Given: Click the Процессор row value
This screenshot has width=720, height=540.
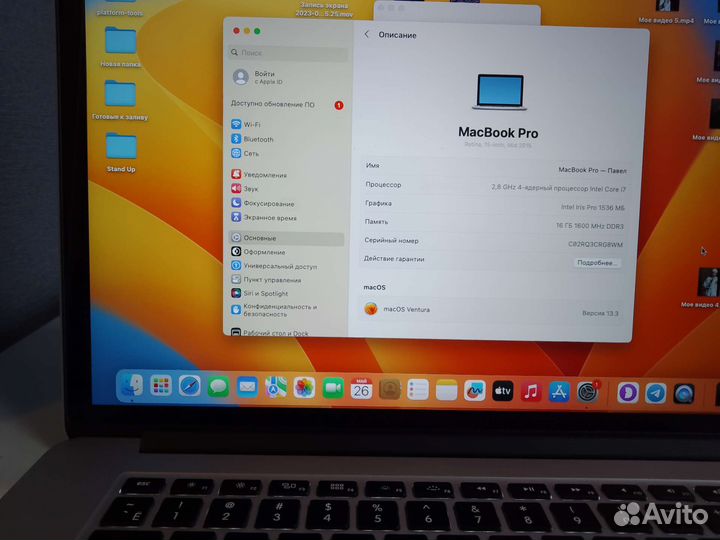Looking at the screenshot, I should tap(558, 188).
